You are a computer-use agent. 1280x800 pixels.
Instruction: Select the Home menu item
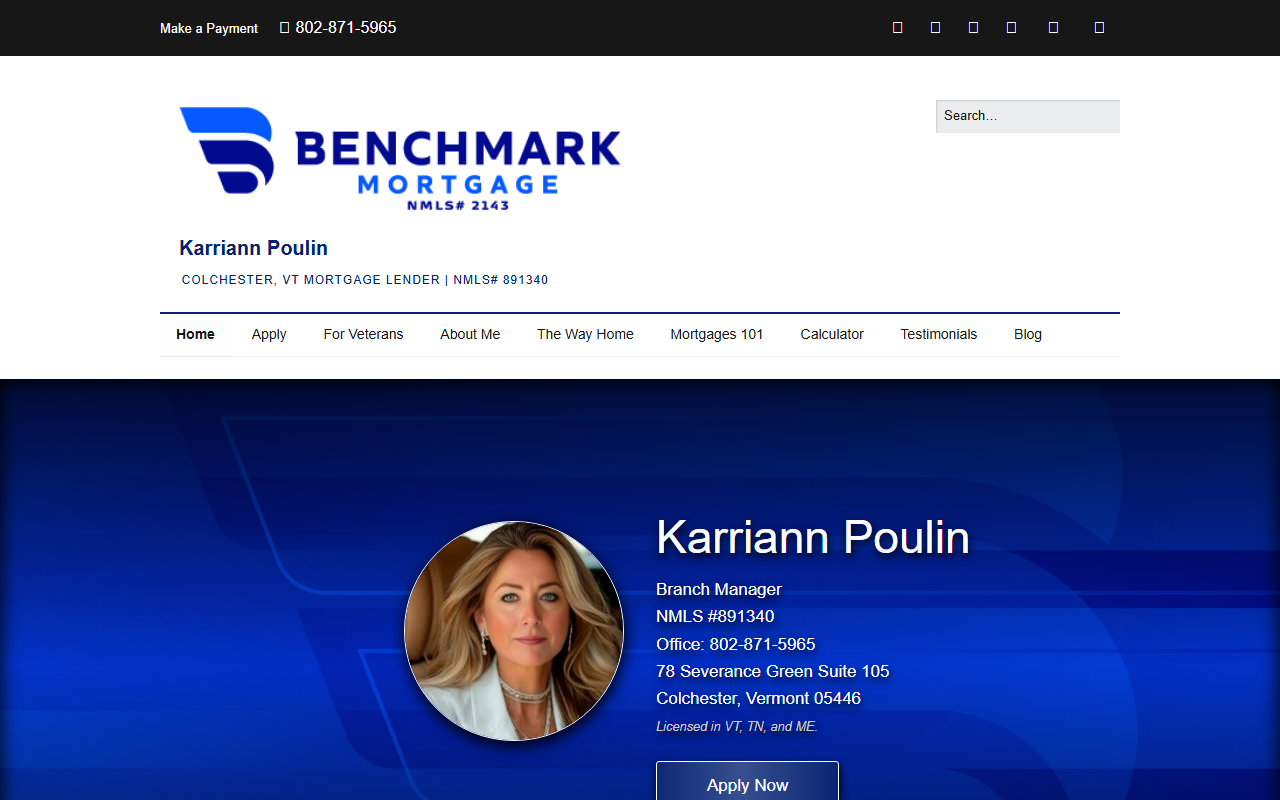point(195,334)
